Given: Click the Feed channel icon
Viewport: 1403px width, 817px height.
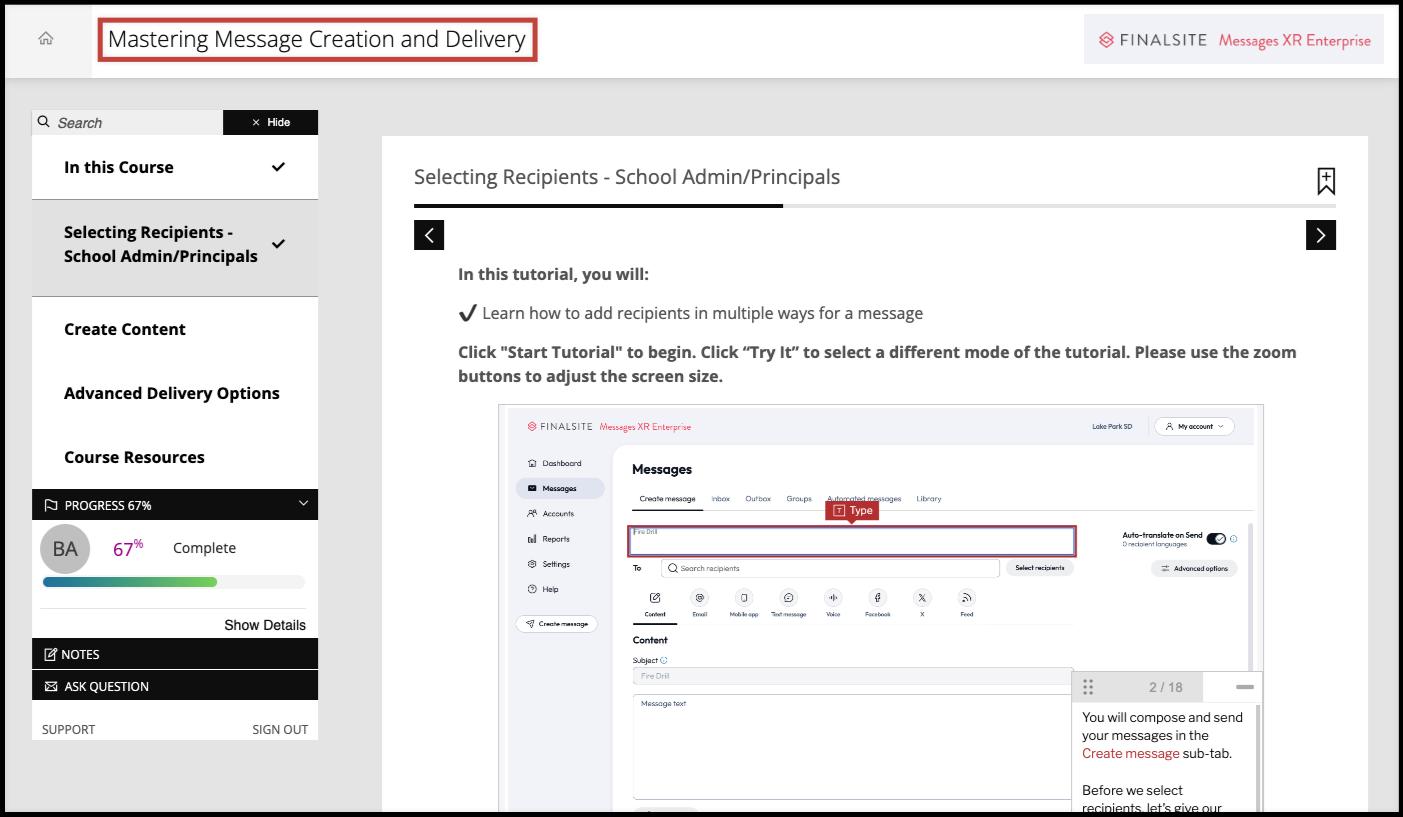Looking at the screenshot, I should (x=966, y=598).
